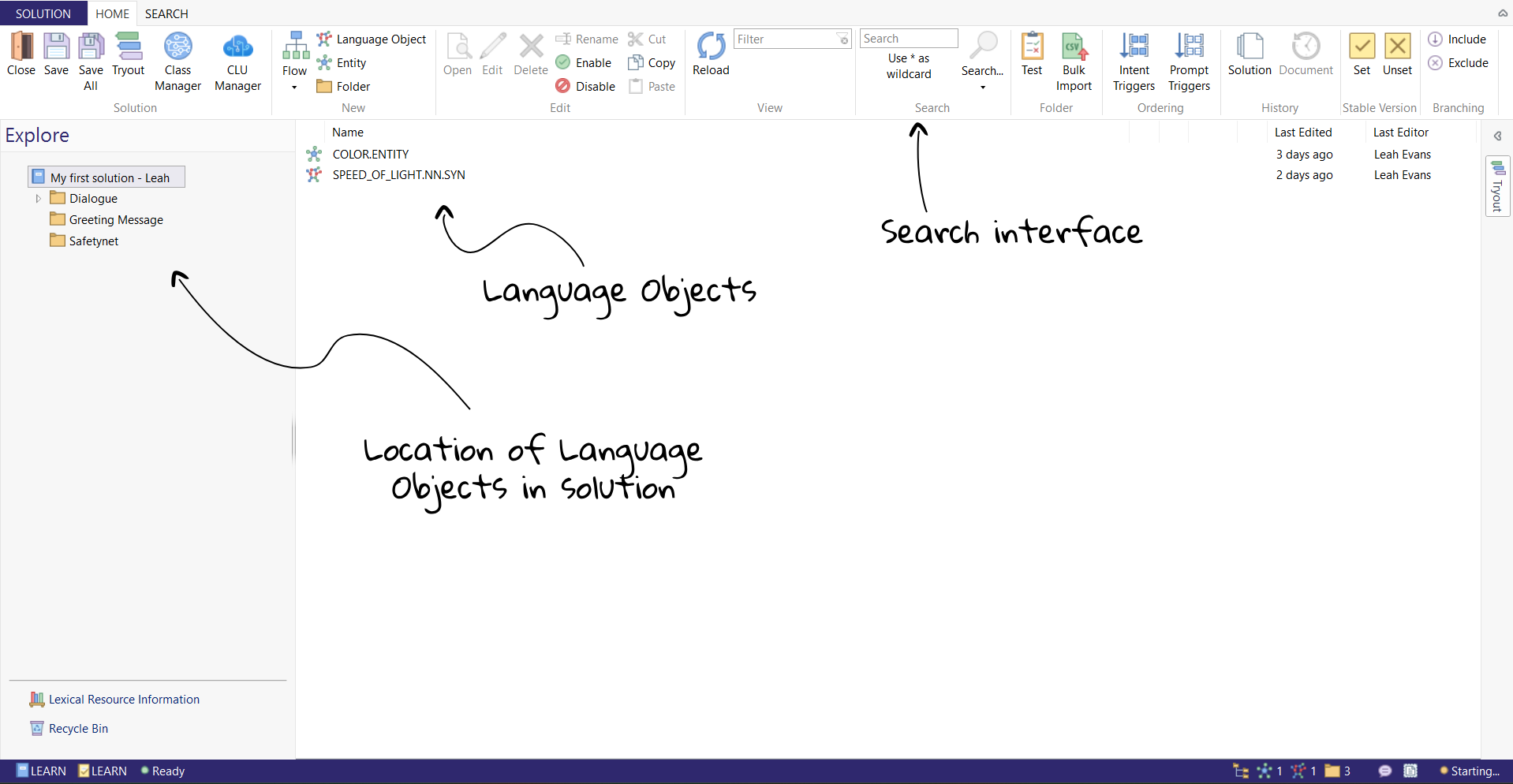
Task: Click the Tryout icon in ribbon
Action: pos(129,54)
